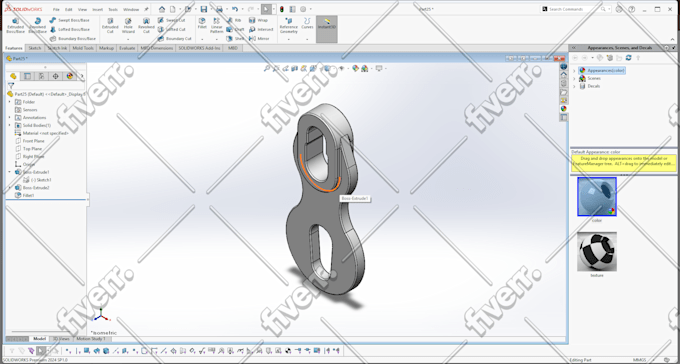
Task: Open the Reference Geometry dropdown arrow
Action: (x=289, y=39)
